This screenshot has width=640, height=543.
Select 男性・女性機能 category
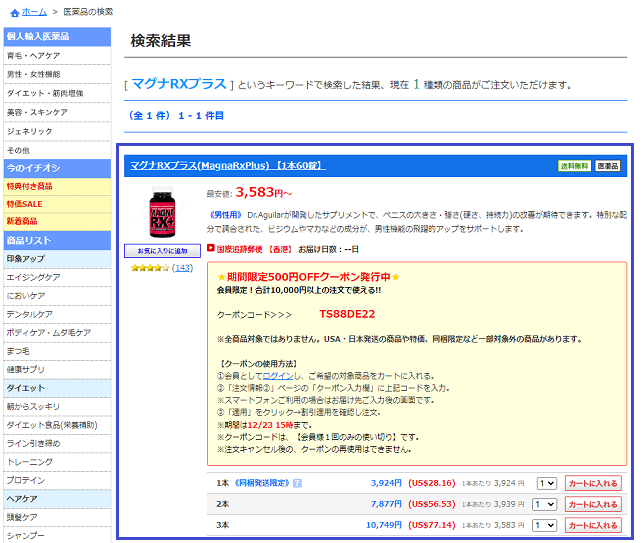click(57, 74)
